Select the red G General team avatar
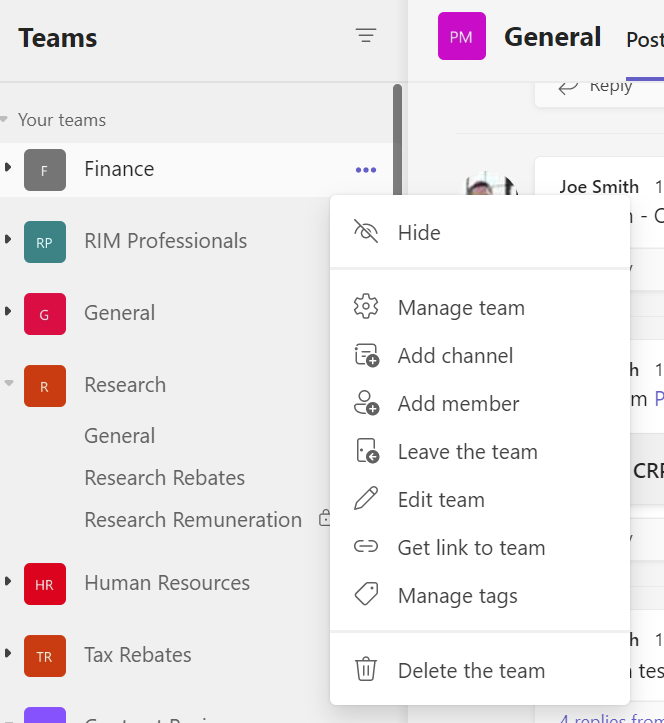Image resolution: width=664 pixels, height=723 pixels. (x=45, y=314)
